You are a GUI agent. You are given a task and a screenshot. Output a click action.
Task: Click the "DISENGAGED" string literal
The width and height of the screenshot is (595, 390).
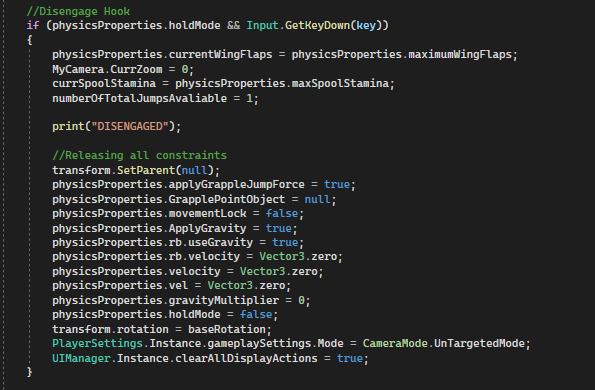[130, 126]
